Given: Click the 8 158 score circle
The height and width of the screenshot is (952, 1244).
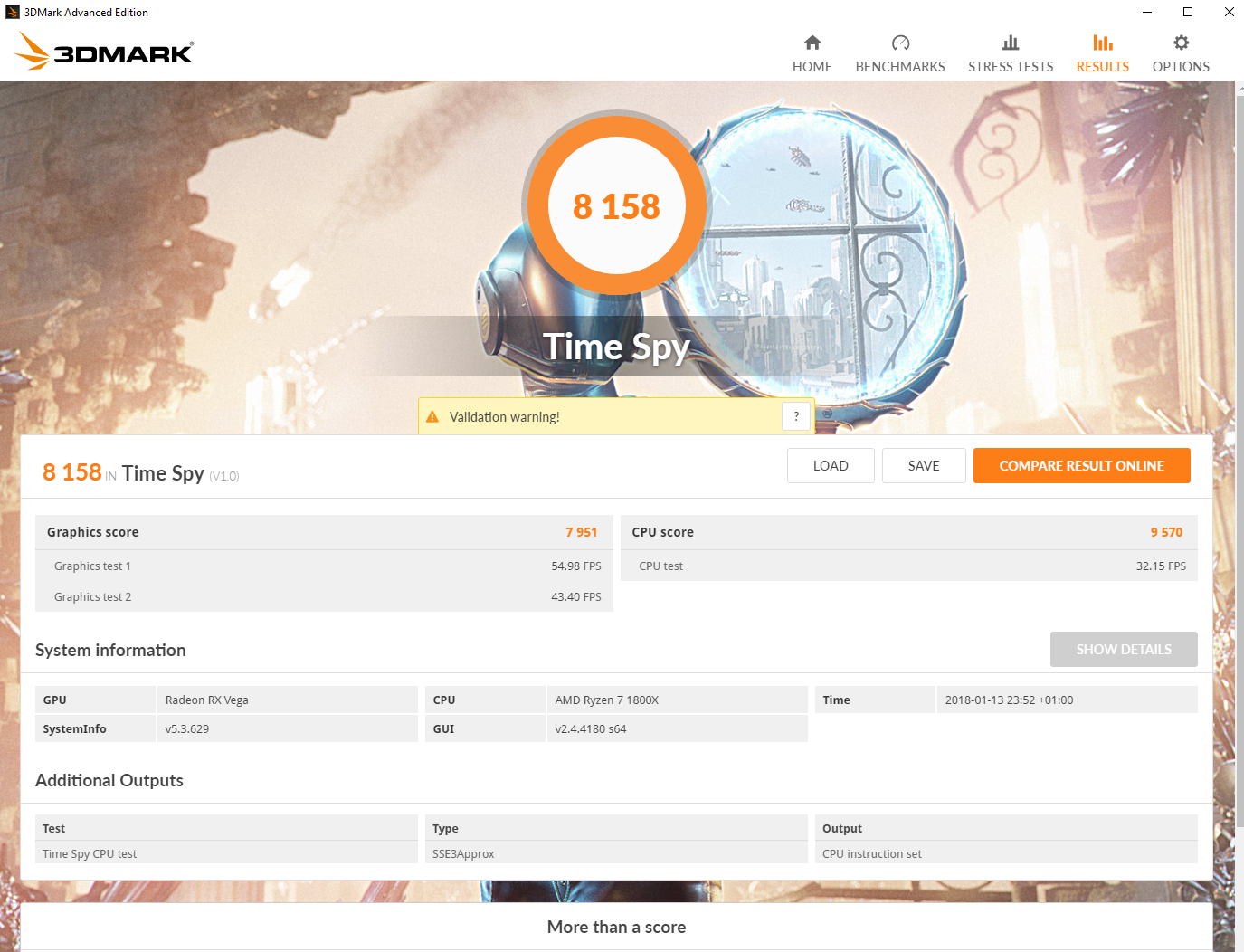Looking at the screenshot, I should coord(617,205).
